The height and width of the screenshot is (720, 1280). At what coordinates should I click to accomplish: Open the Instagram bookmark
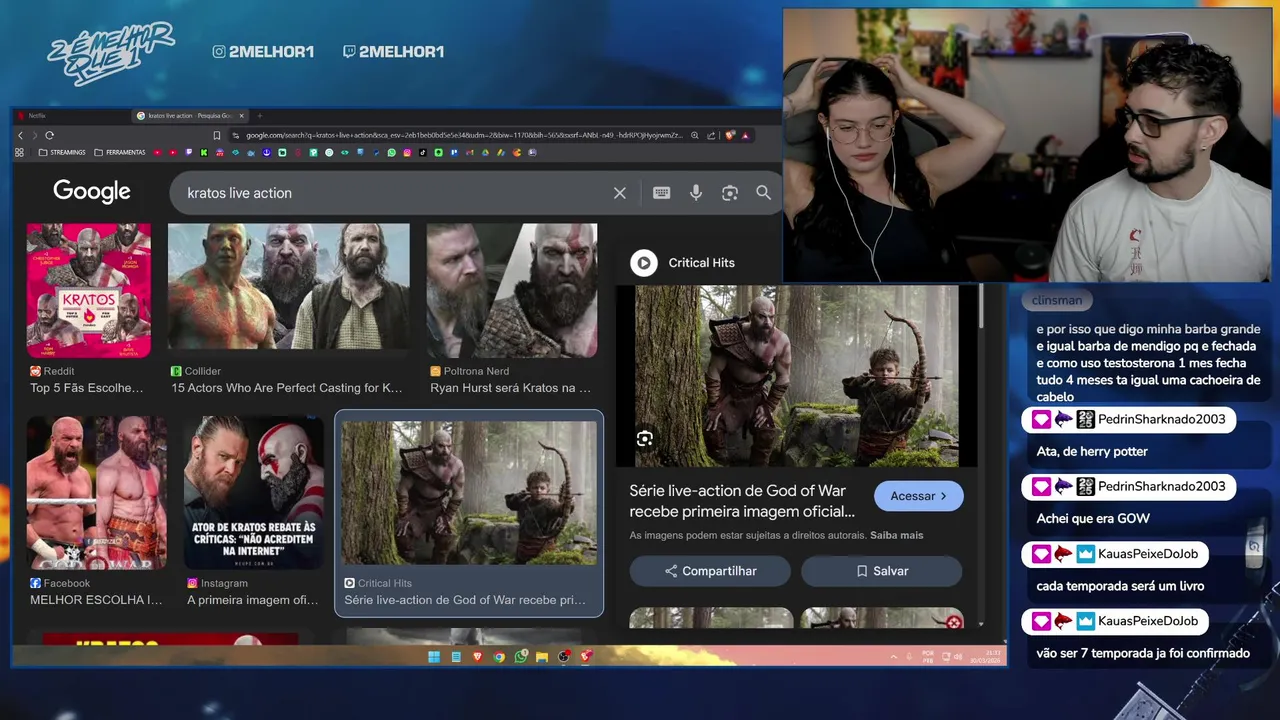tap(407, 152)
